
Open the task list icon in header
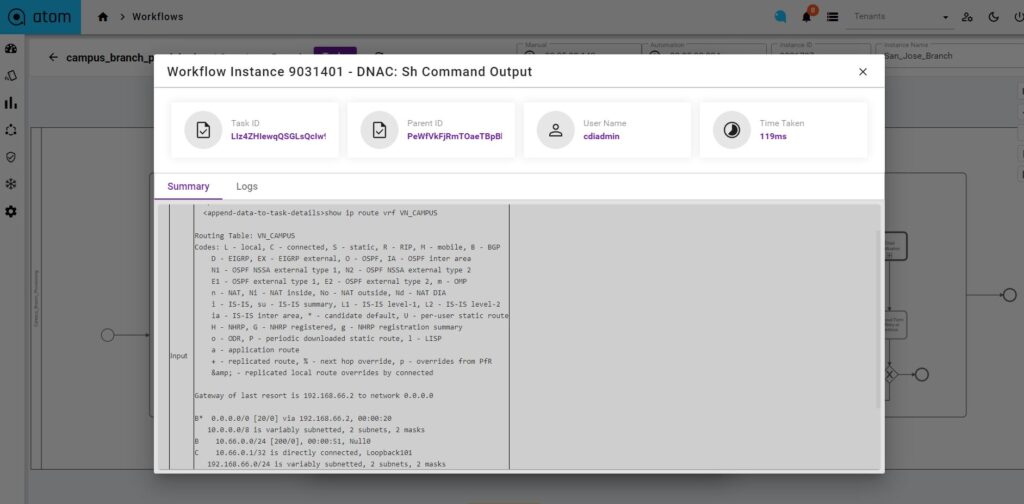pyautogui.click(x=833, y=18)
